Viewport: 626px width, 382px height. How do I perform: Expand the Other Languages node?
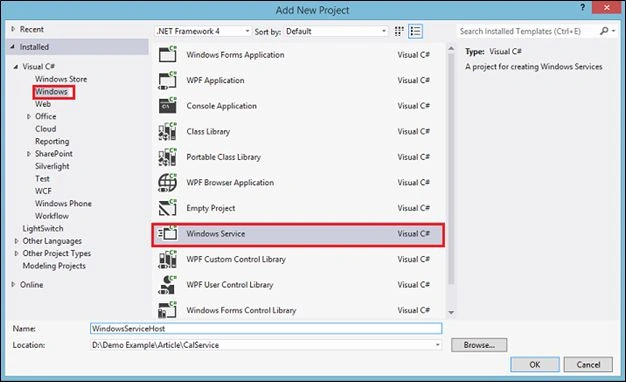tap(16, 241)
